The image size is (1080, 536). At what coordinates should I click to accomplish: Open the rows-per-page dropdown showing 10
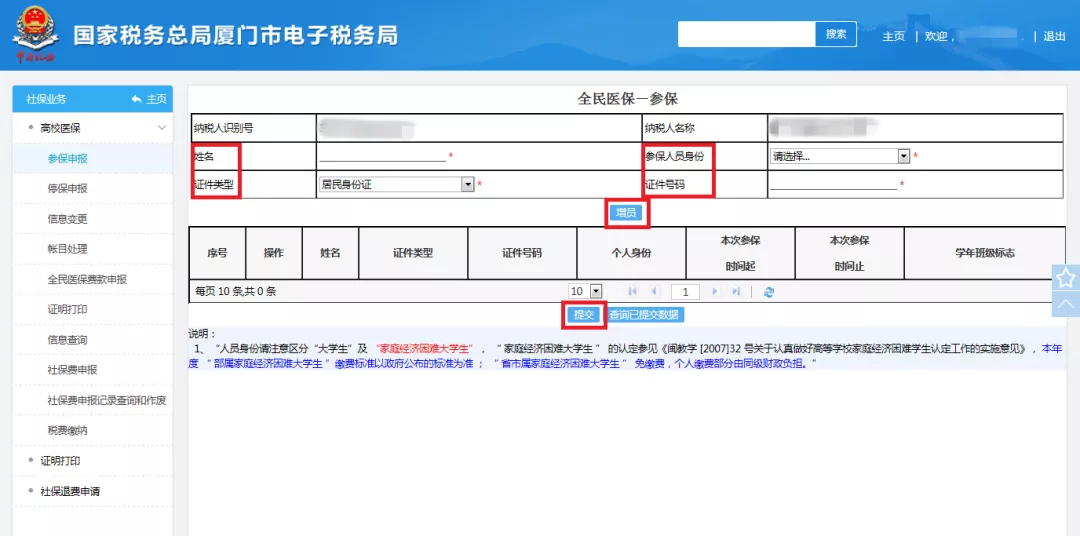pyautogui.click(x=585, y=291)
